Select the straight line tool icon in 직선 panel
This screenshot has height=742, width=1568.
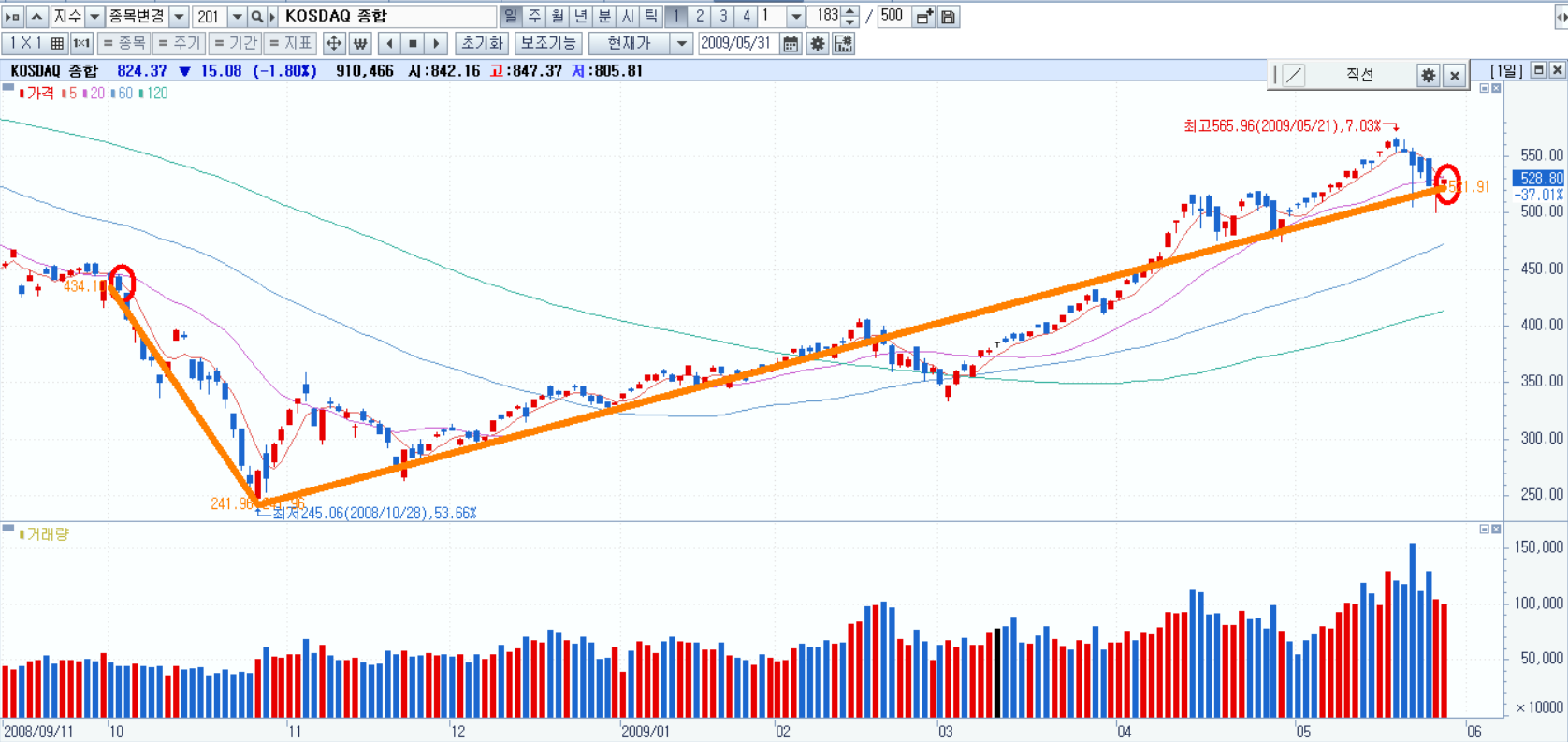[x=1294, y=76]
